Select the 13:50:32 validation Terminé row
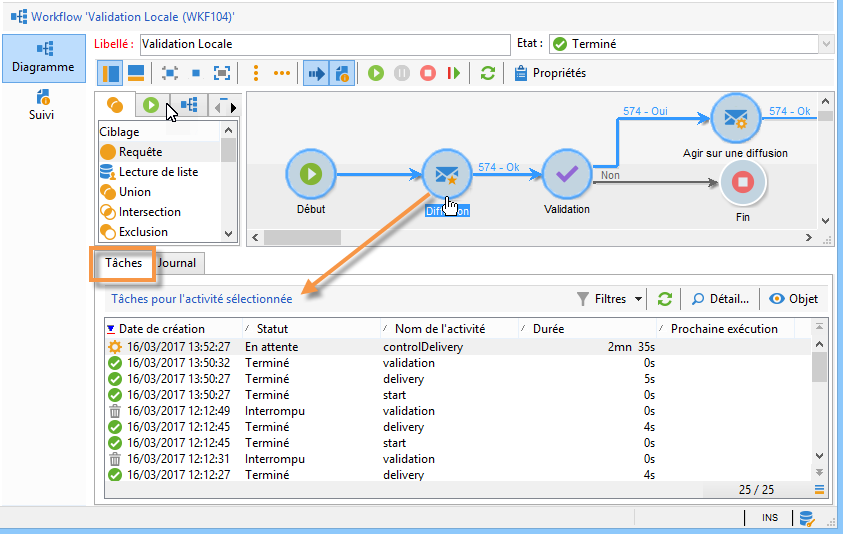852x546 pixels. tap(458, 363)
